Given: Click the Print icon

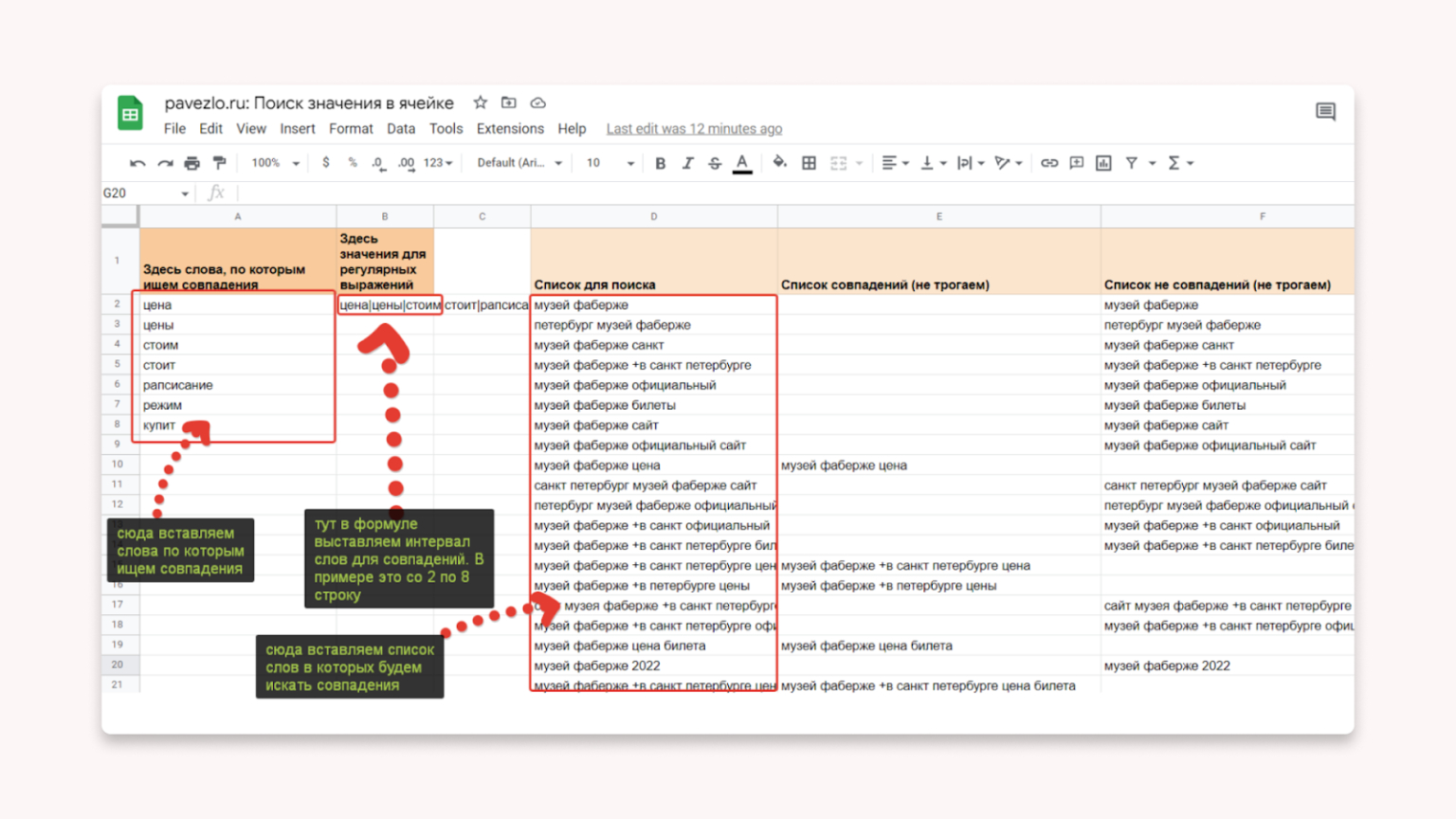Looking at the screenshot, I should coord(192,163).
